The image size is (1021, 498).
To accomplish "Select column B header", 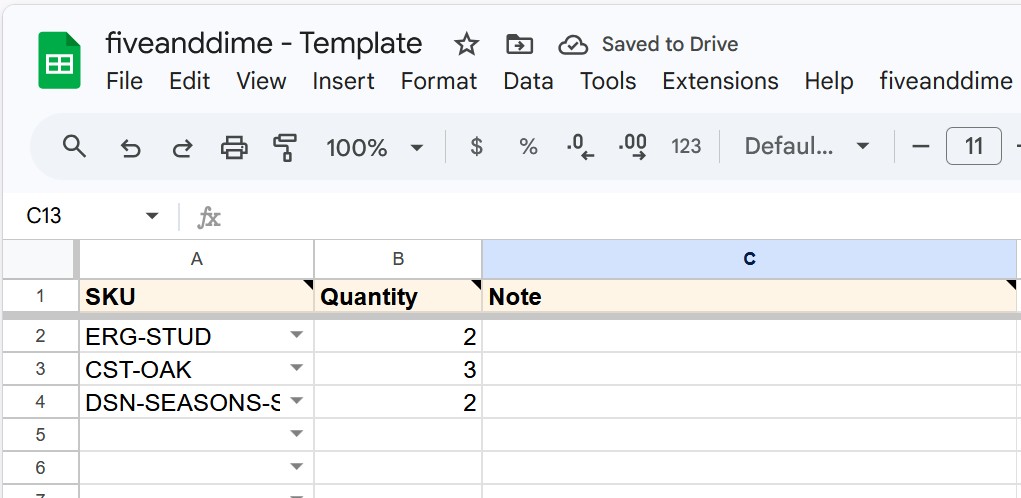I will [x=398, y=259].
